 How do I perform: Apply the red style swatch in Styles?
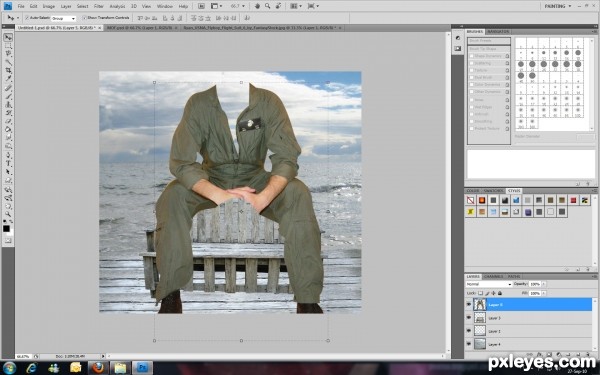(x=573, y=200)
